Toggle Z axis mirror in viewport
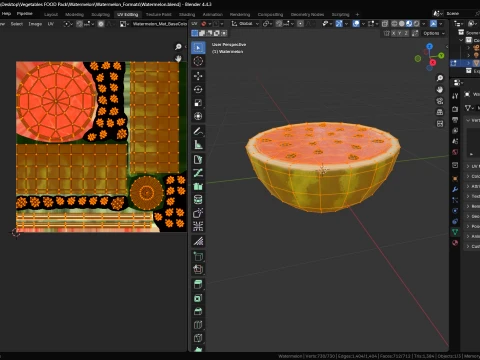Image resolution: width=480 pixels, height=360 pixels. [x=406, y=33]
